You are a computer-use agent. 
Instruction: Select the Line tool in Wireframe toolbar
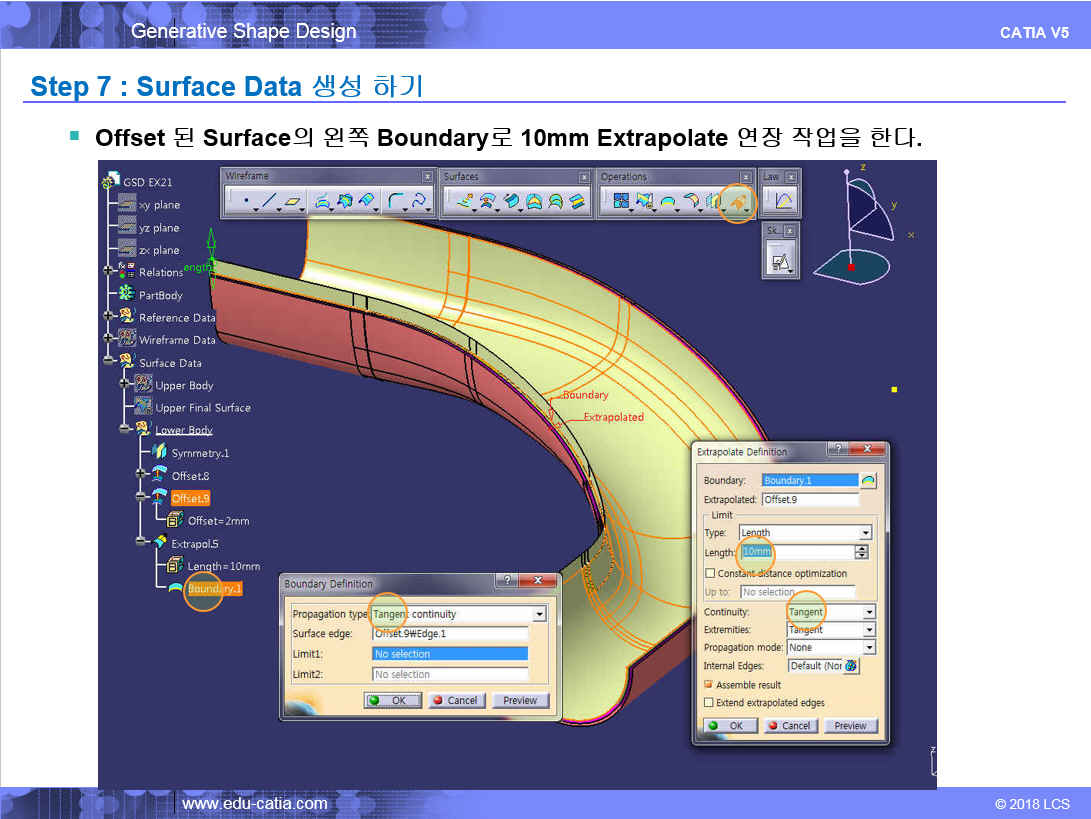tap(268, 202)
